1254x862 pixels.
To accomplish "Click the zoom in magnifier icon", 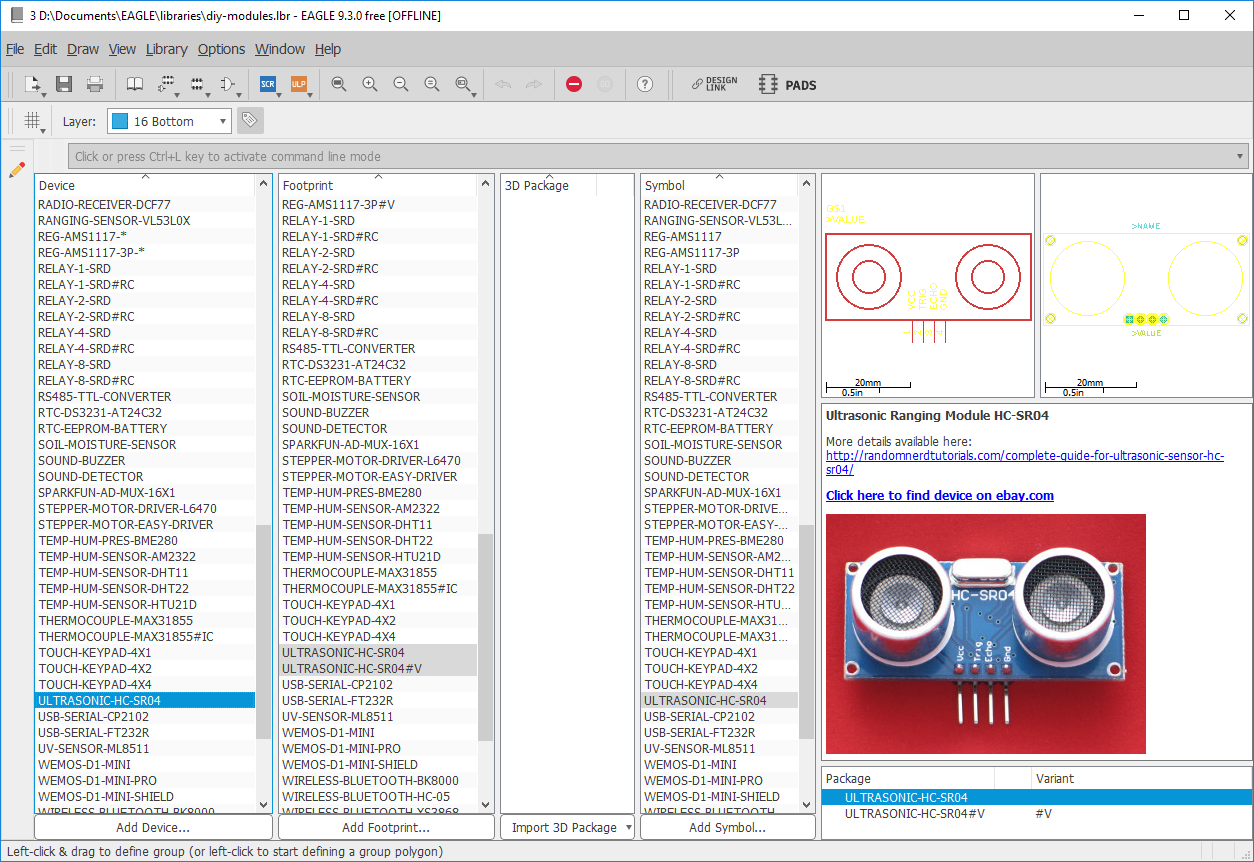I will click(370, 85).
